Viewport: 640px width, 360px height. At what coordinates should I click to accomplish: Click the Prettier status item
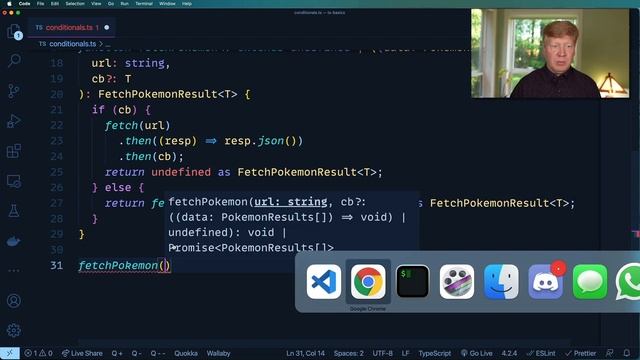click(581, 353)
